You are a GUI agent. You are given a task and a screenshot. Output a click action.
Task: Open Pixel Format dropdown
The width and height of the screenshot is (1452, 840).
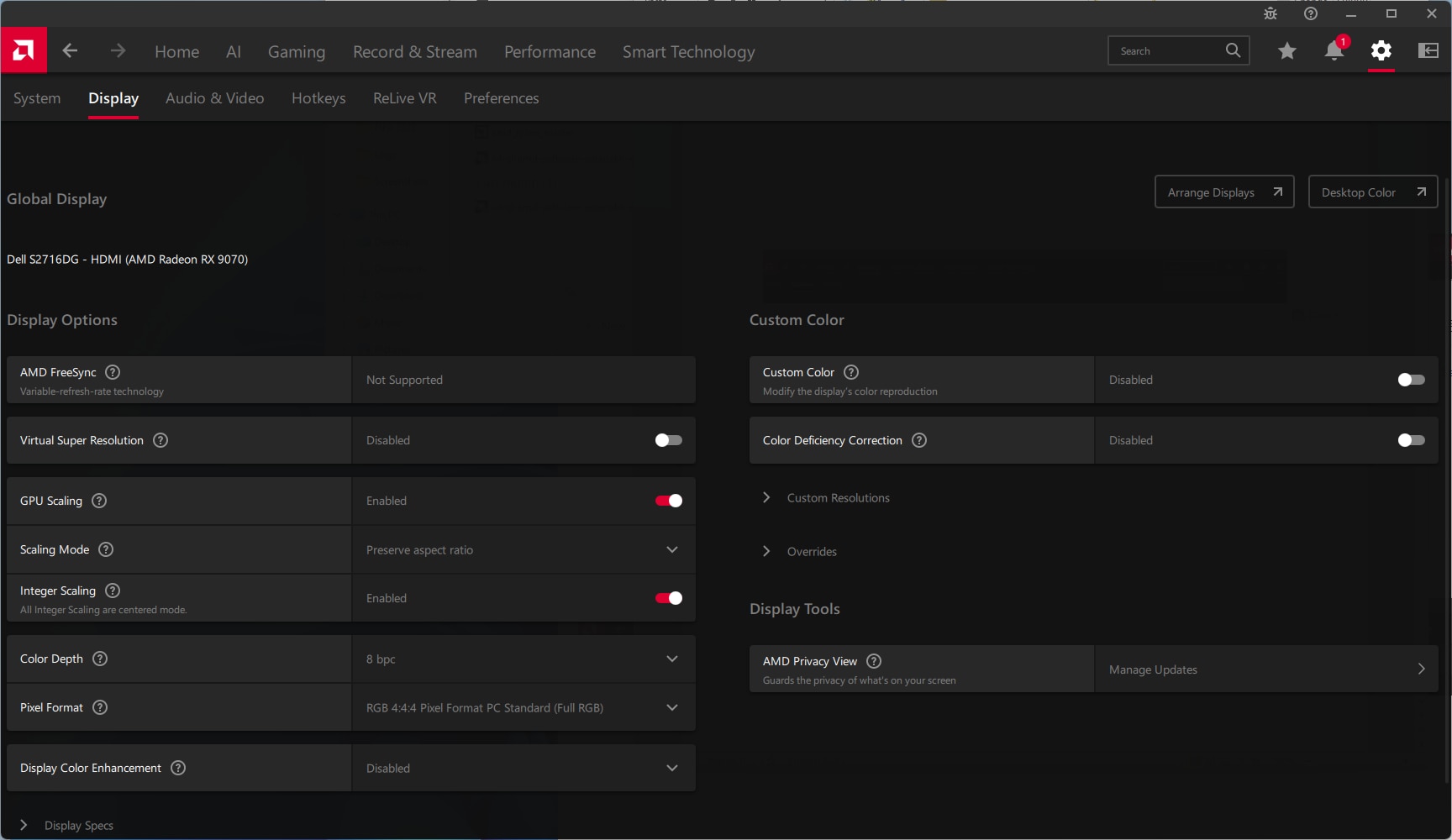pos(523,707)
